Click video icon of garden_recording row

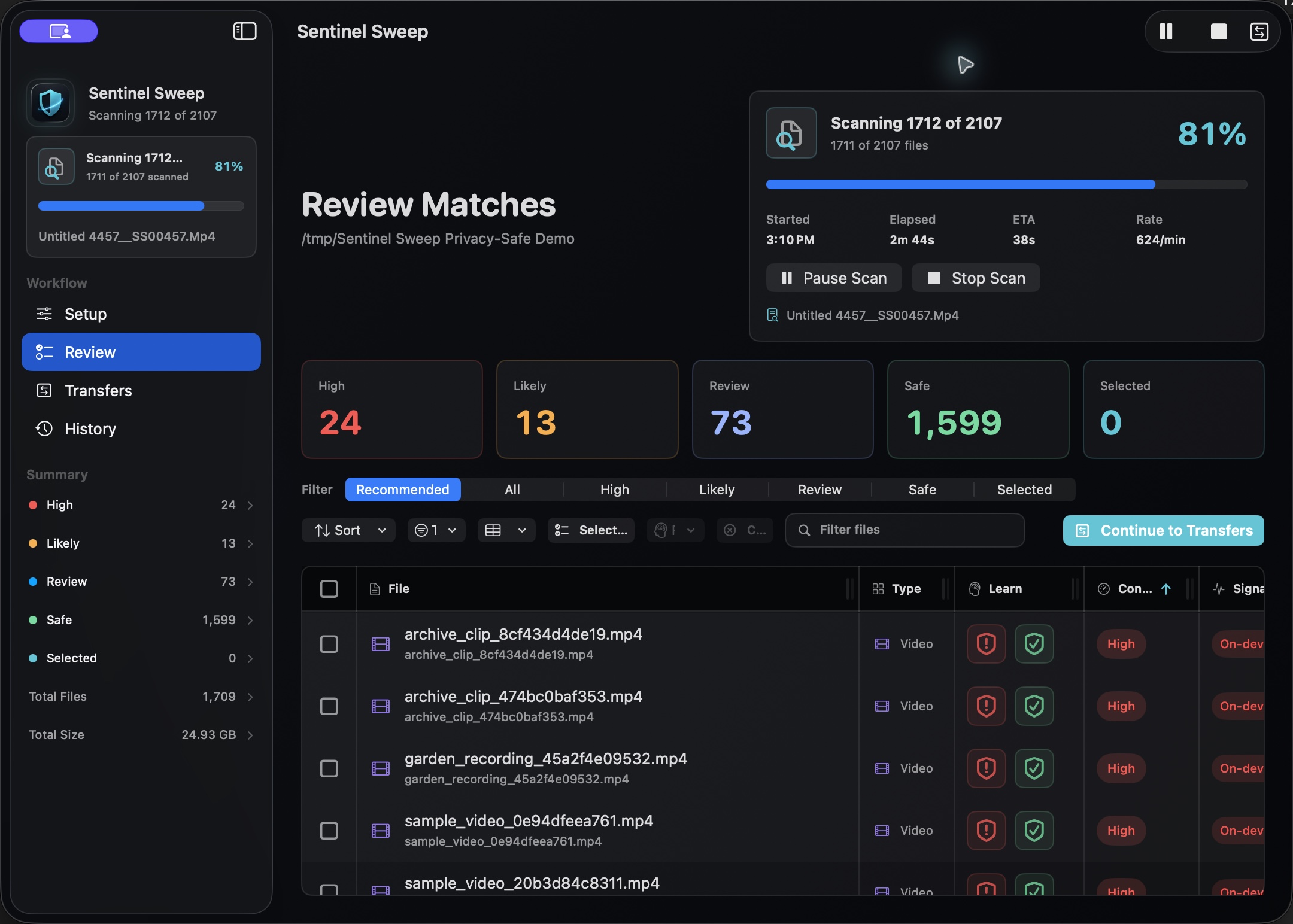click(381, 768)
